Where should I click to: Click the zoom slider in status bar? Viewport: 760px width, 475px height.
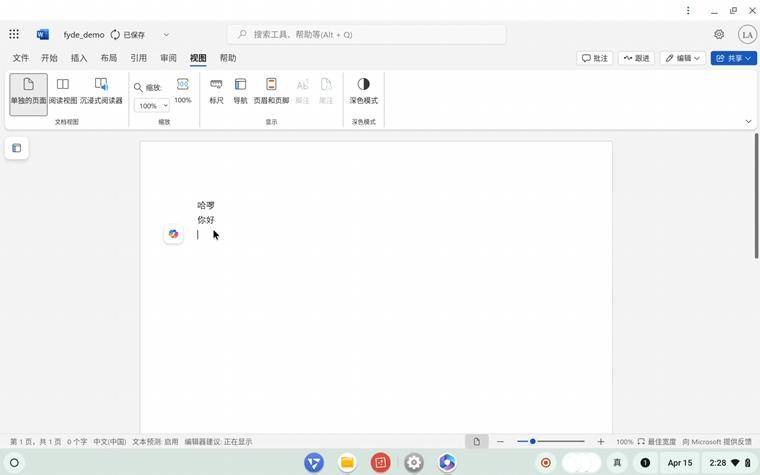(550, 441)
